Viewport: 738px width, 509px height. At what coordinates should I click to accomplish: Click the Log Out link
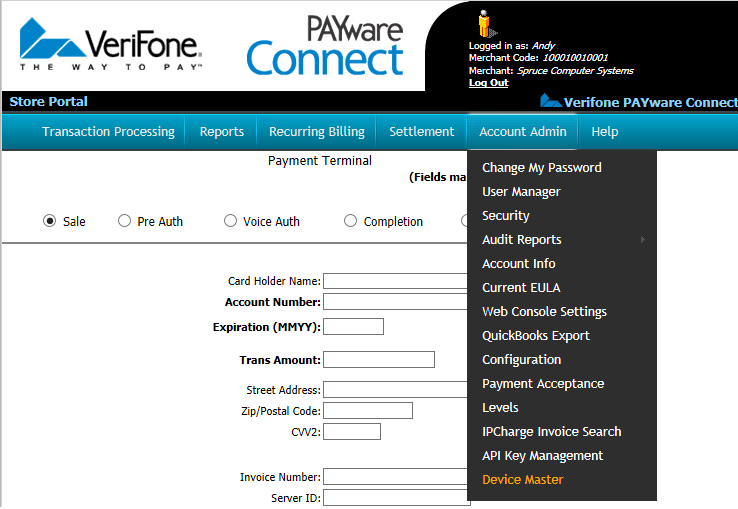coord(489,83)
